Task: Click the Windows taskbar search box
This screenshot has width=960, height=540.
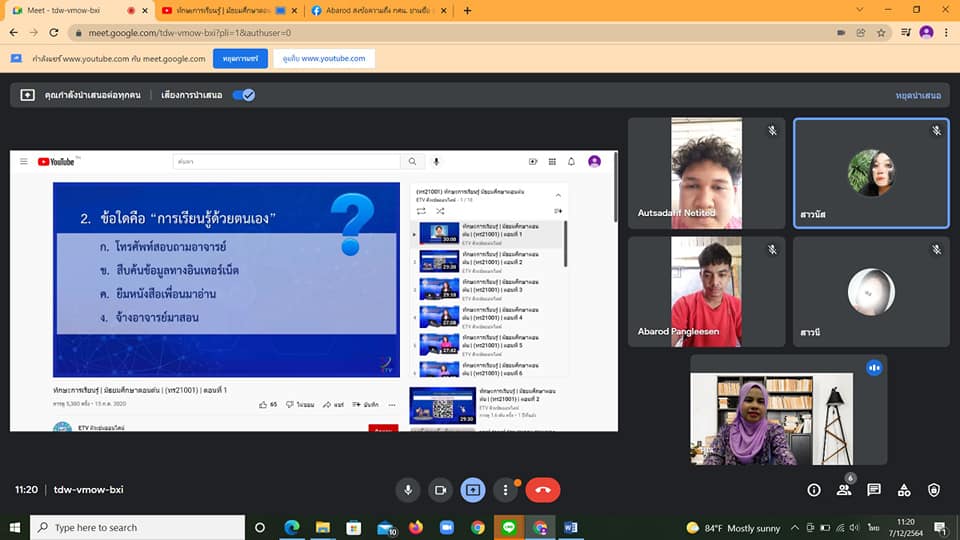Action: 138,527
